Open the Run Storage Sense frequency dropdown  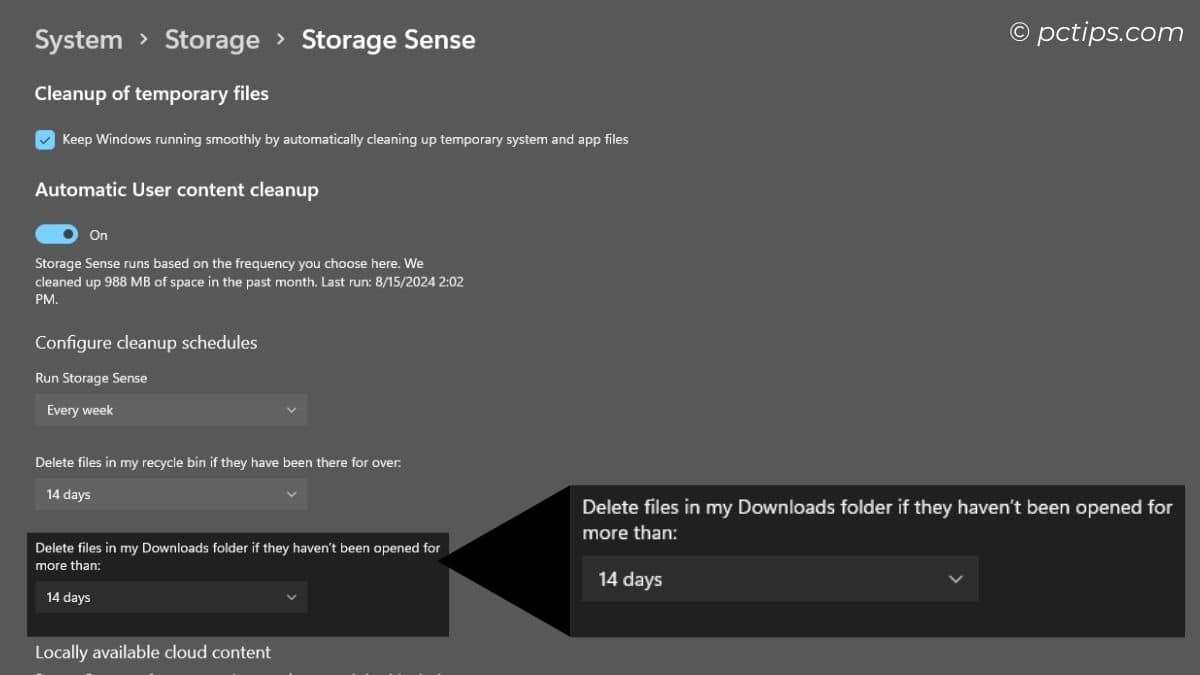170,410
